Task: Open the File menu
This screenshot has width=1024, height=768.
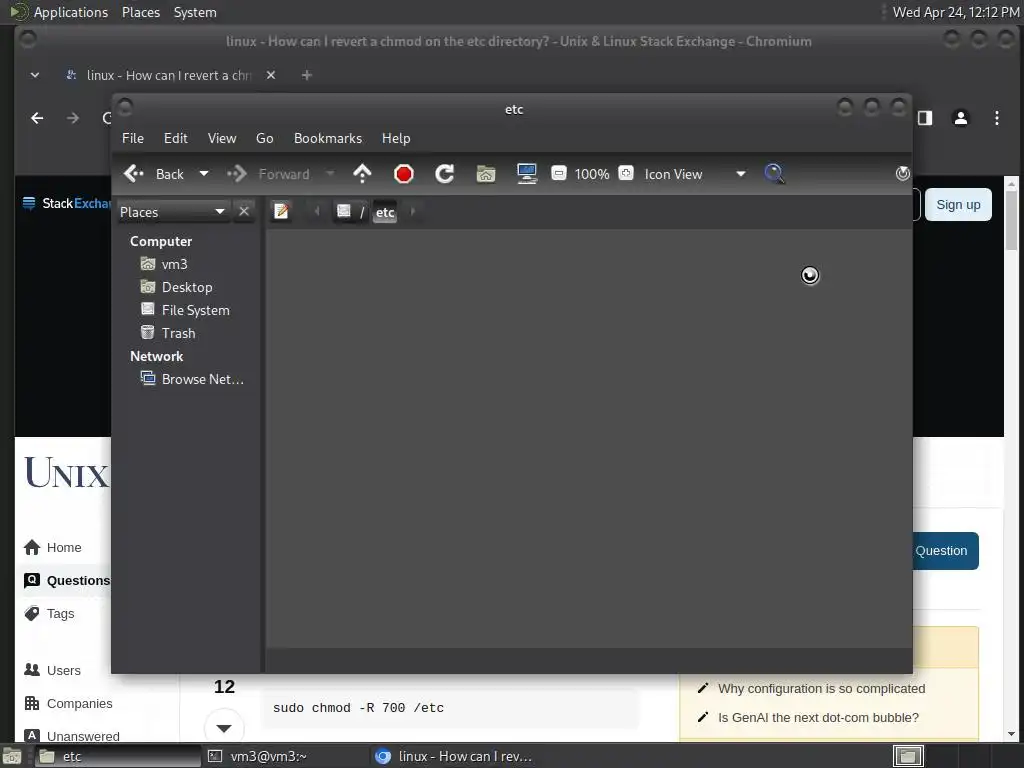Action: 133,138
